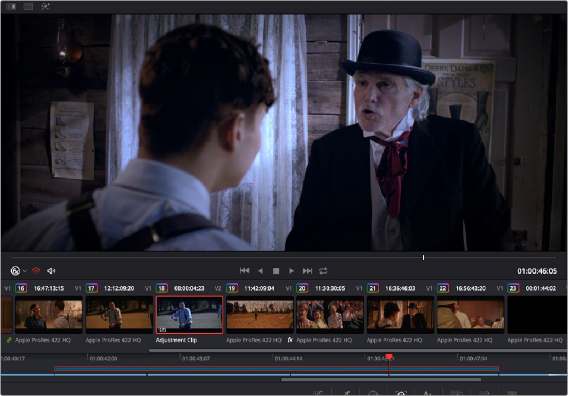The width and height of the screenshot is (568, 396).
Task: Click the fx badge beside clip 20 codec
Action: click(290, 340)
